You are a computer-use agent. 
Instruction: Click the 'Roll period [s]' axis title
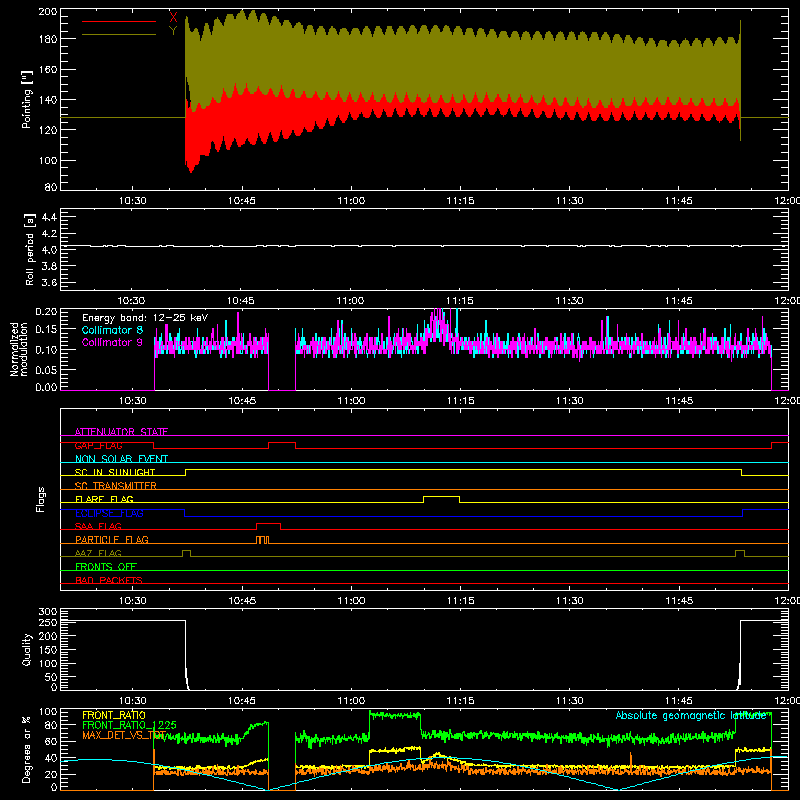30,249
